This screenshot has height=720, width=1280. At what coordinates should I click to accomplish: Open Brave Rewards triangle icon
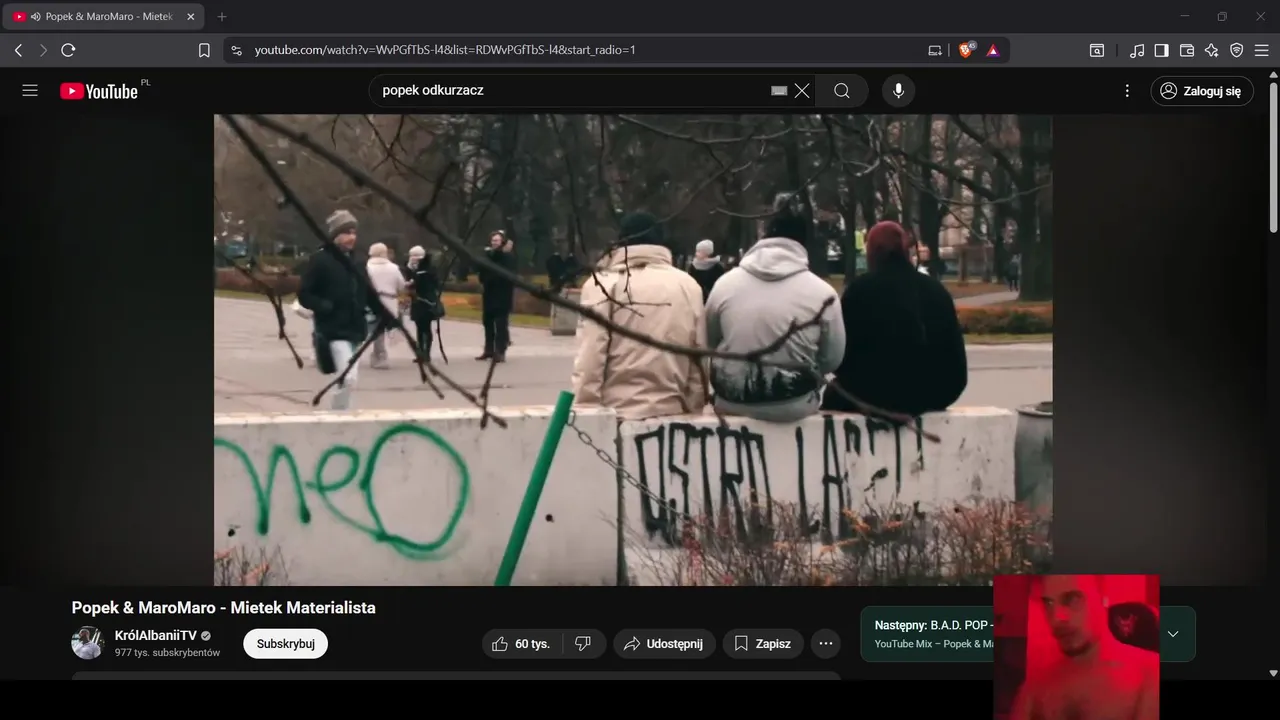click(993, 50)
